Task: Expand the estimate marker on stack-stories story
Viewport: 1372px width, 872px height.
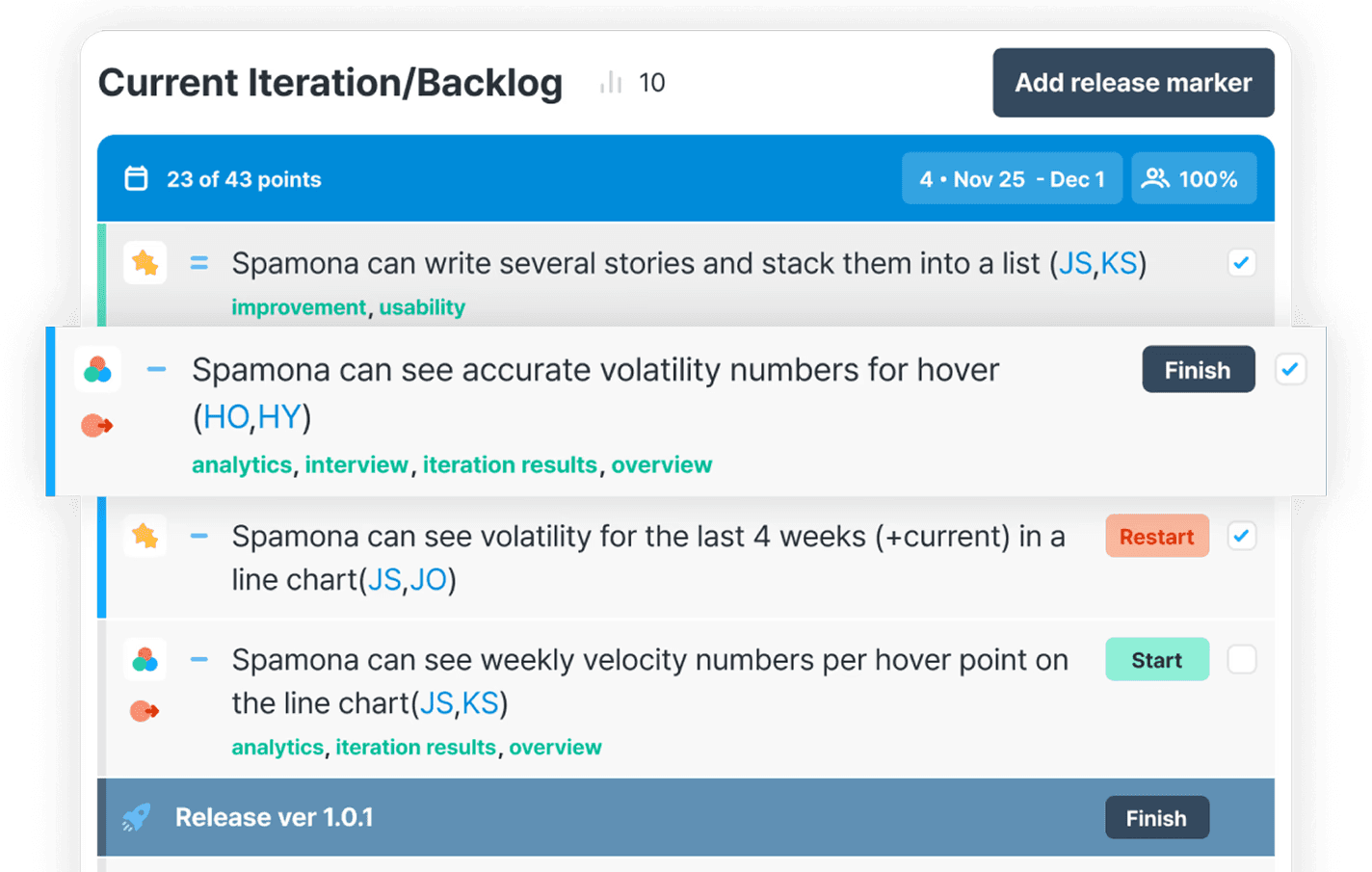Action: pos(199,263)
